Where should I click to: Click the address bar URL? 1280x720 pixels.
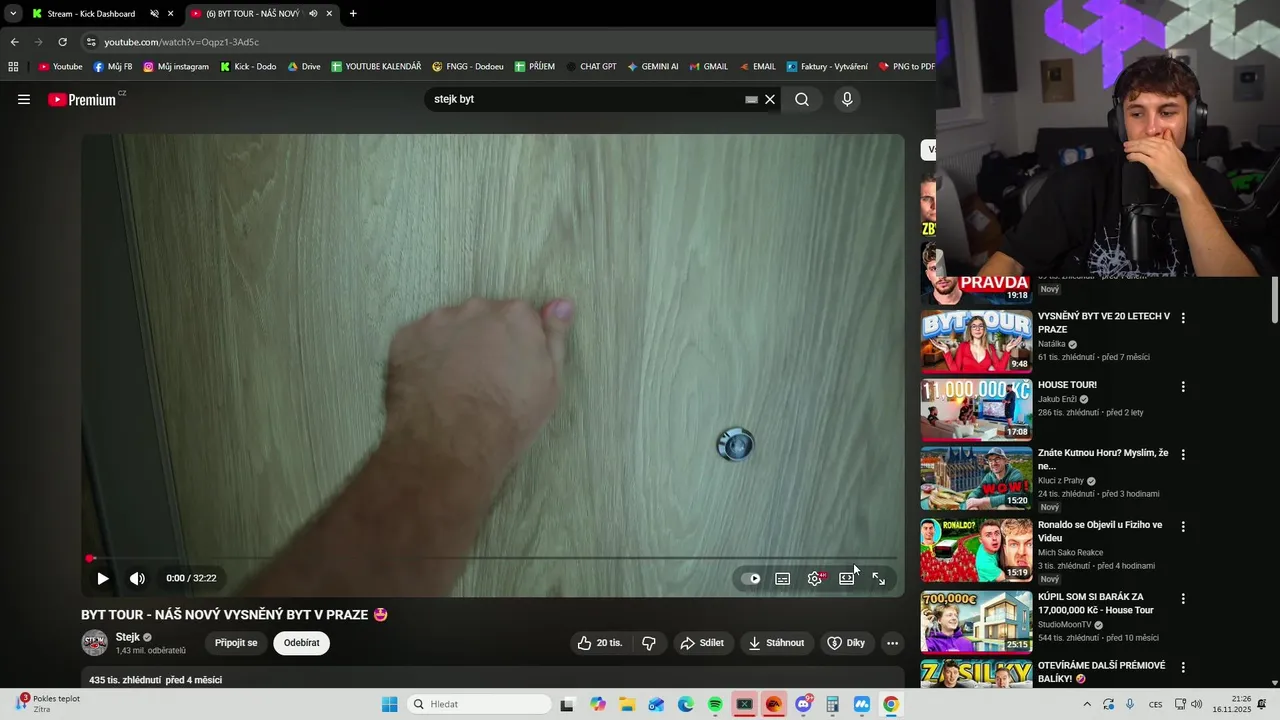[x=181, y=42]
